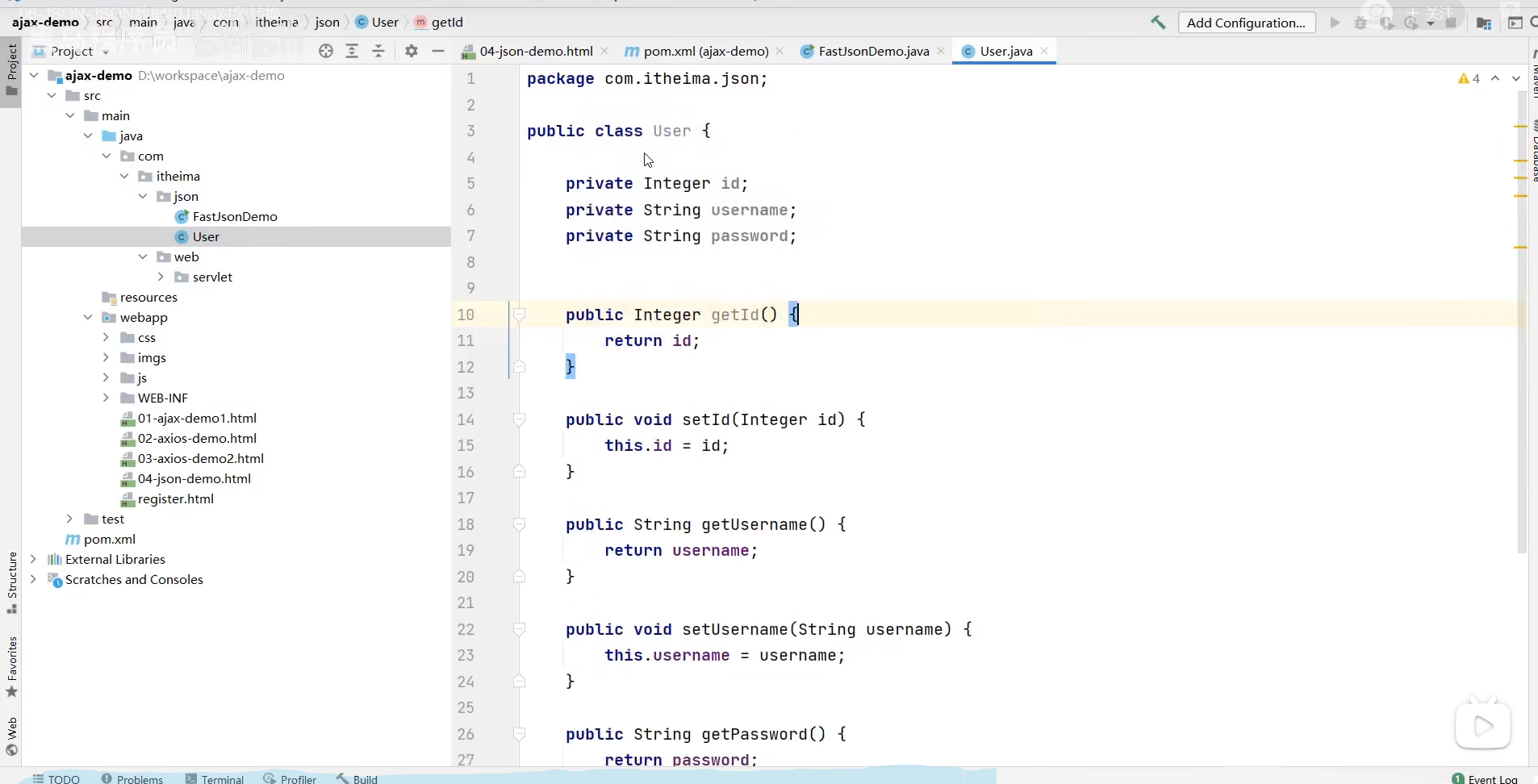
Task: Open the Project view dropdown arrow
Action: (106, 52)
